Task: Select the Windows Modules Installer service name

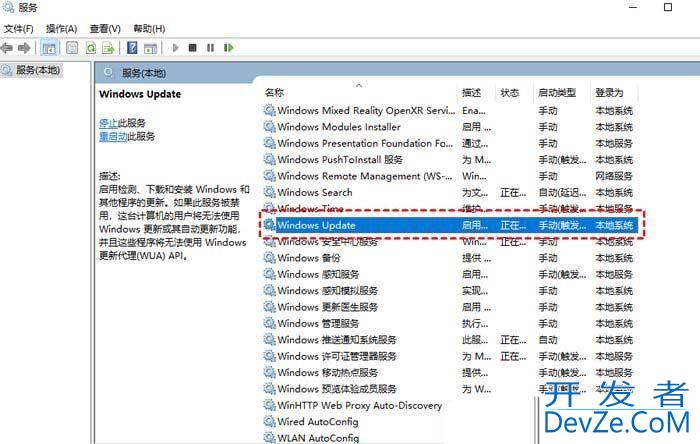Action: [339, 127]
